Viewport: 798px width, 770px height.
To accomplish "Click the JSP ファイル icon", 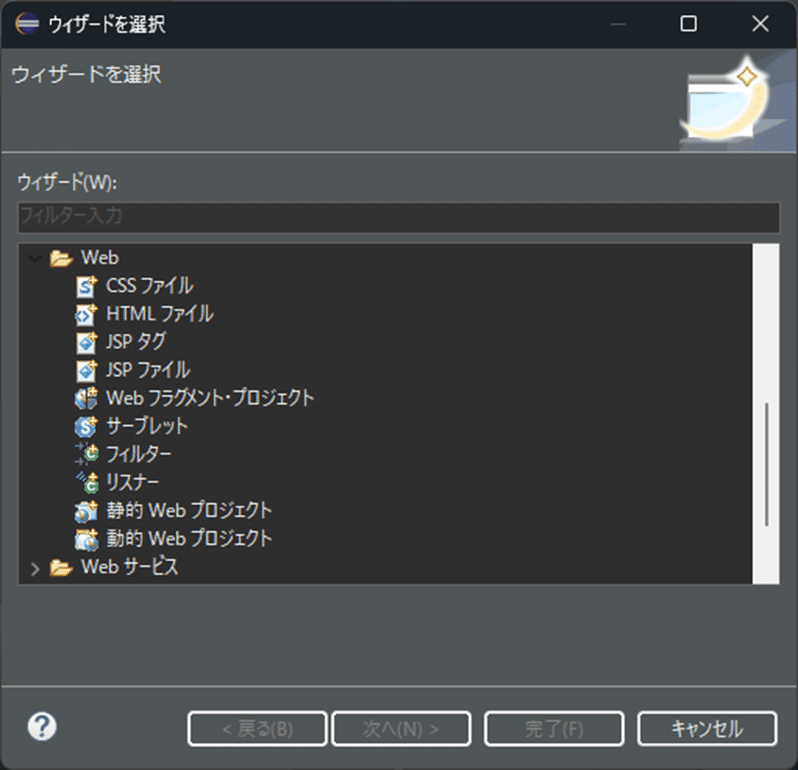I will (x=86, y=370).
